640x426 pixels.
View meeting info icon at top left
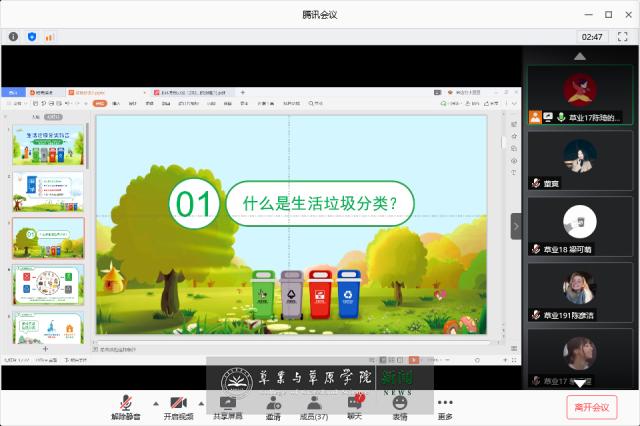(14, 36)
